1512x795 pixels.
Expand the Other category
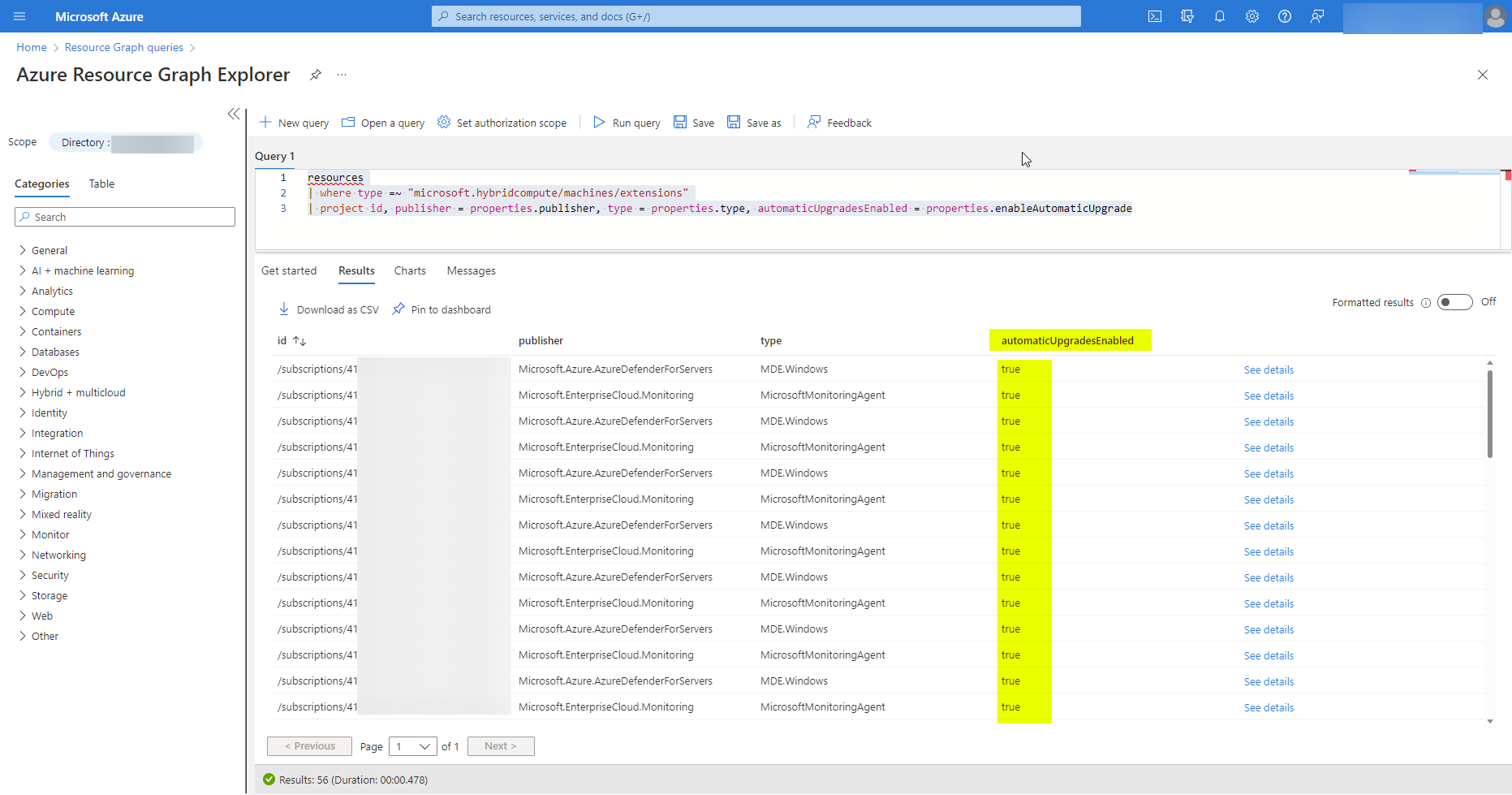pyautogui.click(x=23, y=636)
